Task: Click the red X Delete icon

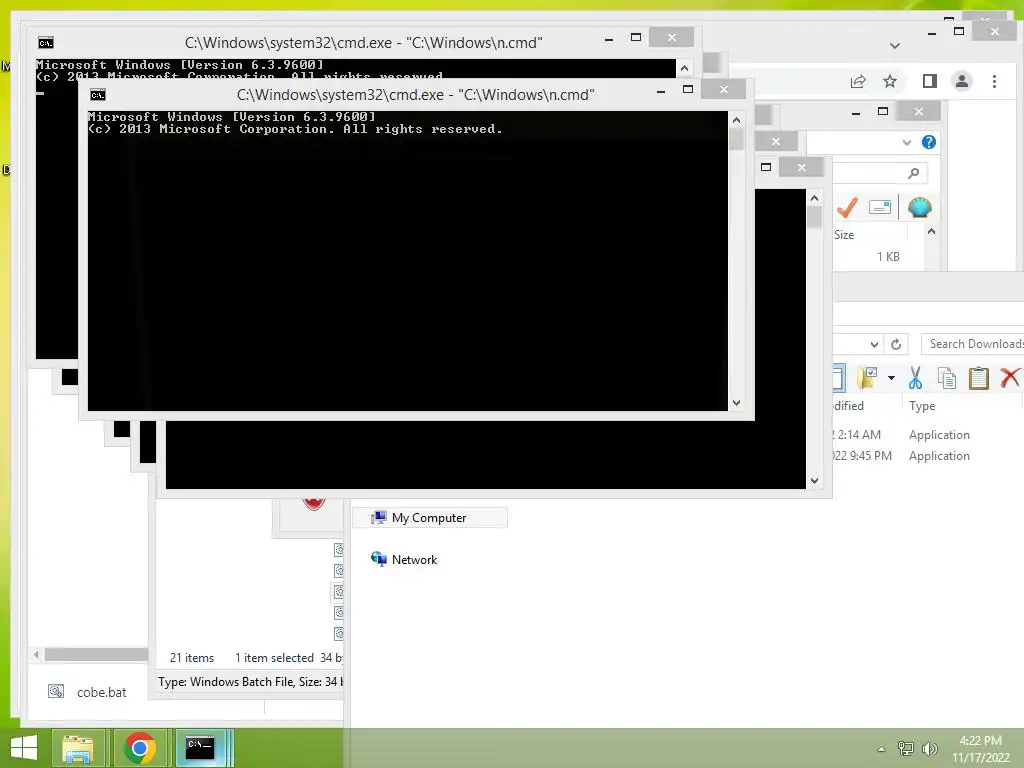Action: [x=1010, y=377]
